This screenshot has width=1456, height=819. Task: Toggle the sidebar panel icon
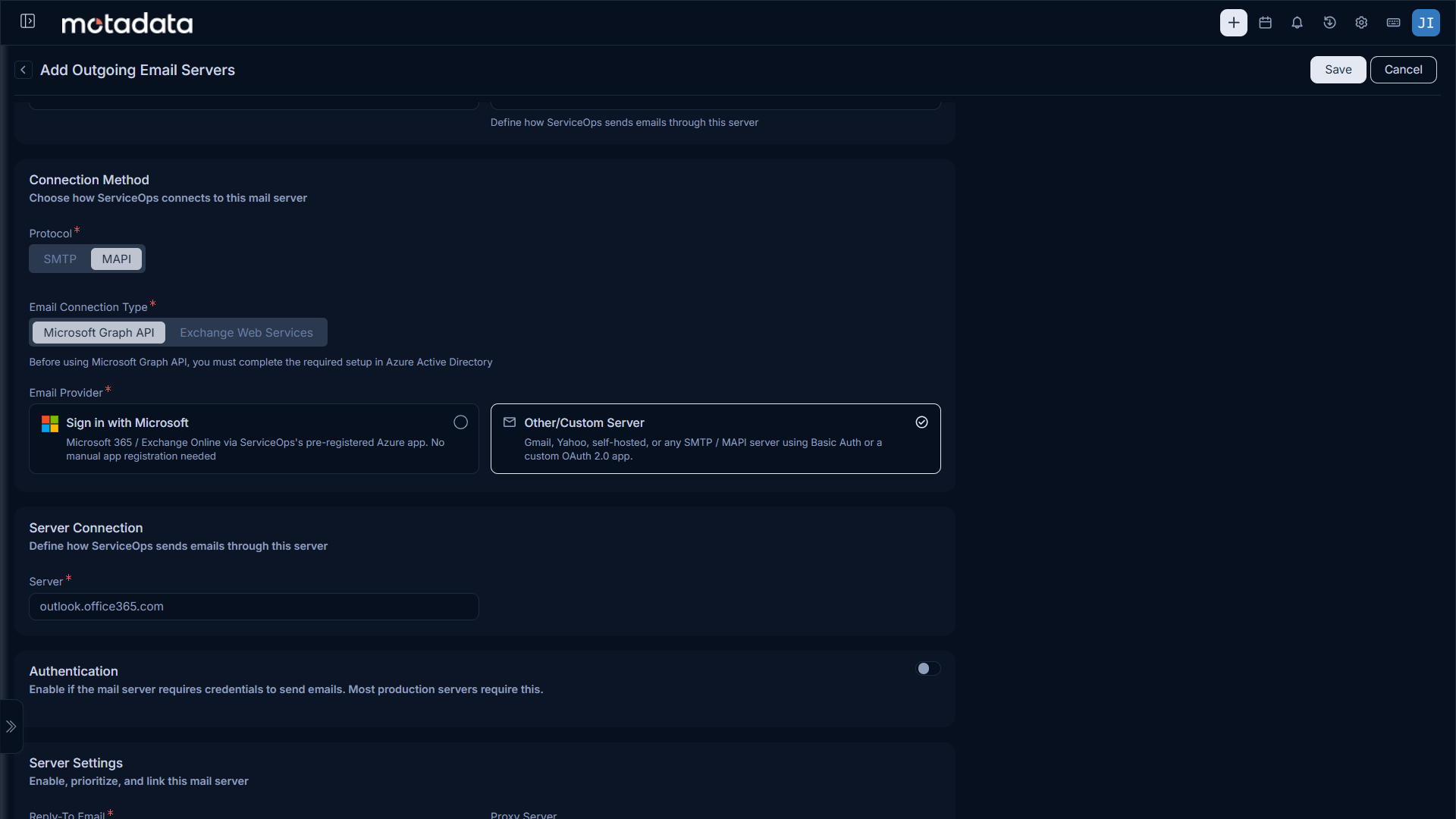pos(28,21)
